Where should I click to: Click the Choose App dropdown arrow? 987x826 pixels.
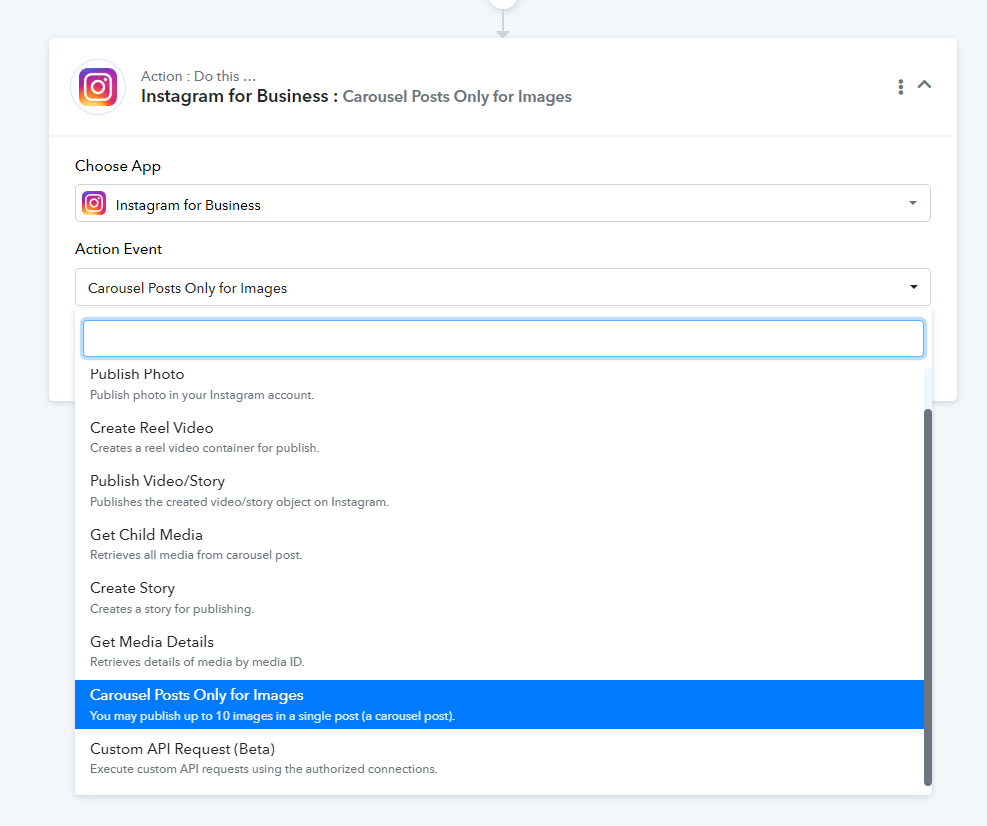pyautogui.click(x=913, y=203)
